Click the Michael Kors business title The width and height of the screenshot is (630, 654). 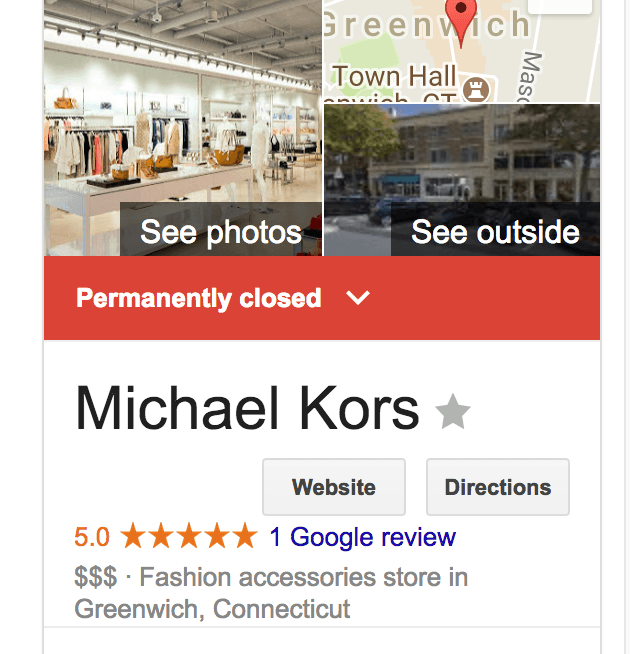(x=247, y=408)
